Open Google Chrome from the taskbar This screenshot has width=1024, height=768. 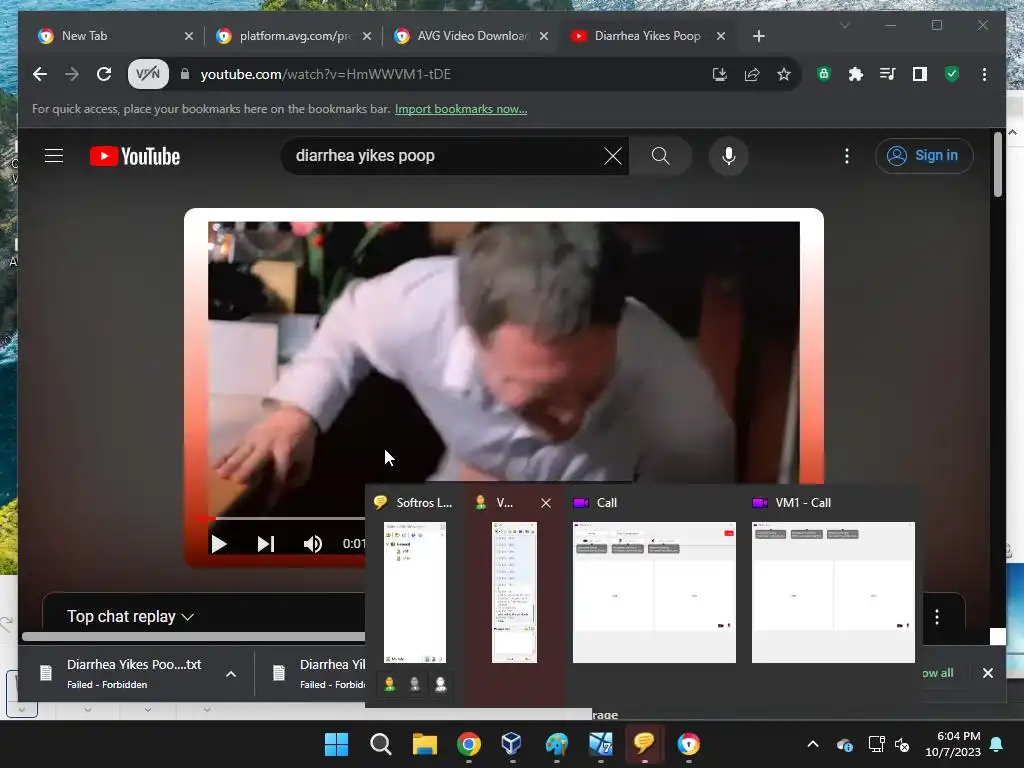tap(468, 744)
